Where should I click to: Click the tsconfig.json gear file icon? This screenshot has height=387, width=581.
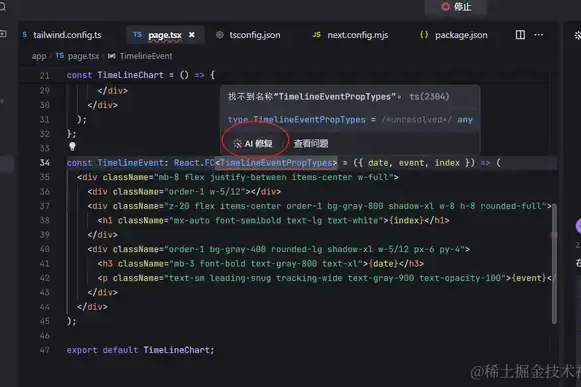click(220, 35)
